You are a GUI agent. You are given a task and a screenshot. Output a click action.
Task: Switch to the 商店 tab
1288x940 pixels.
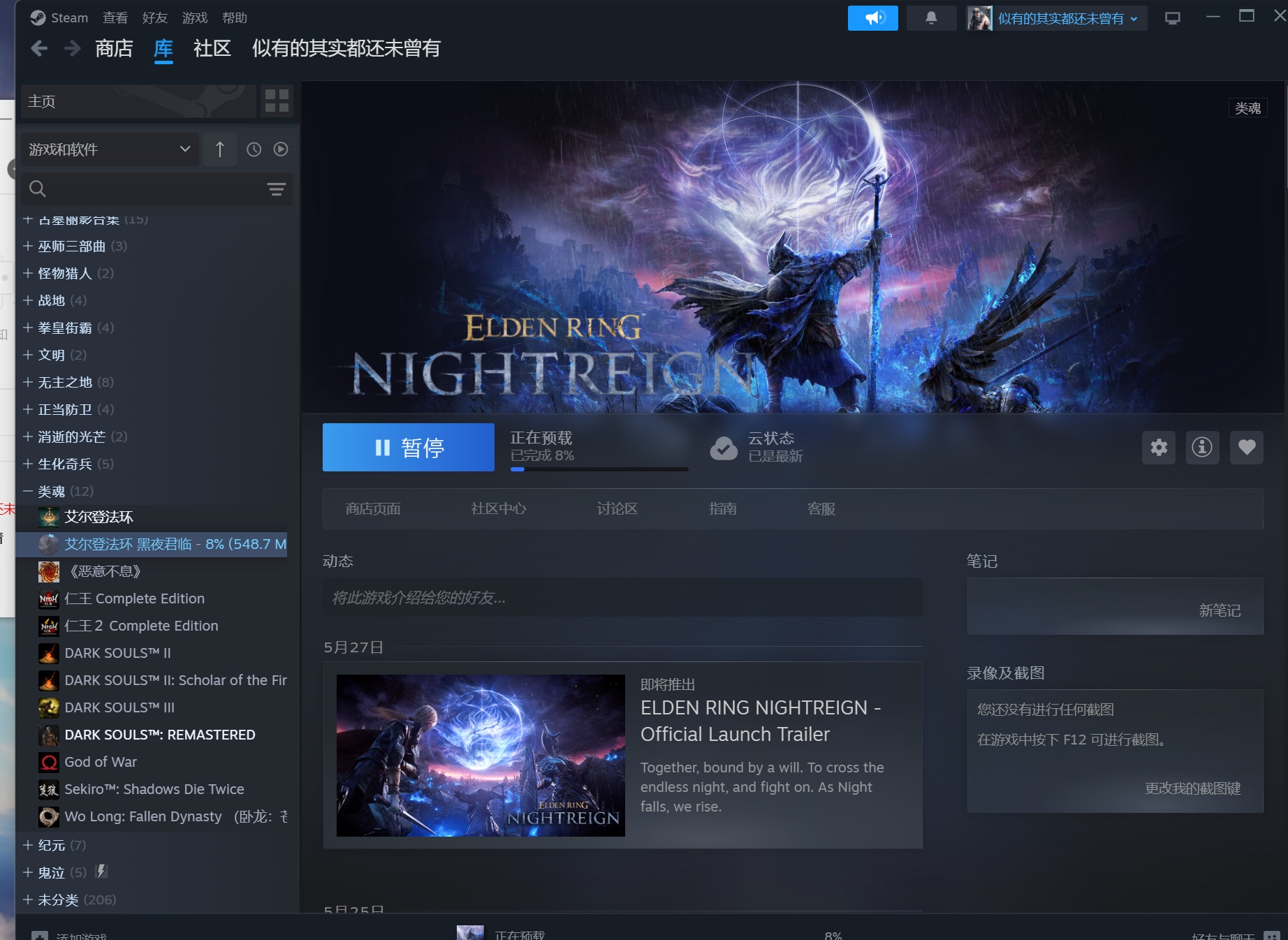[114, 48]
